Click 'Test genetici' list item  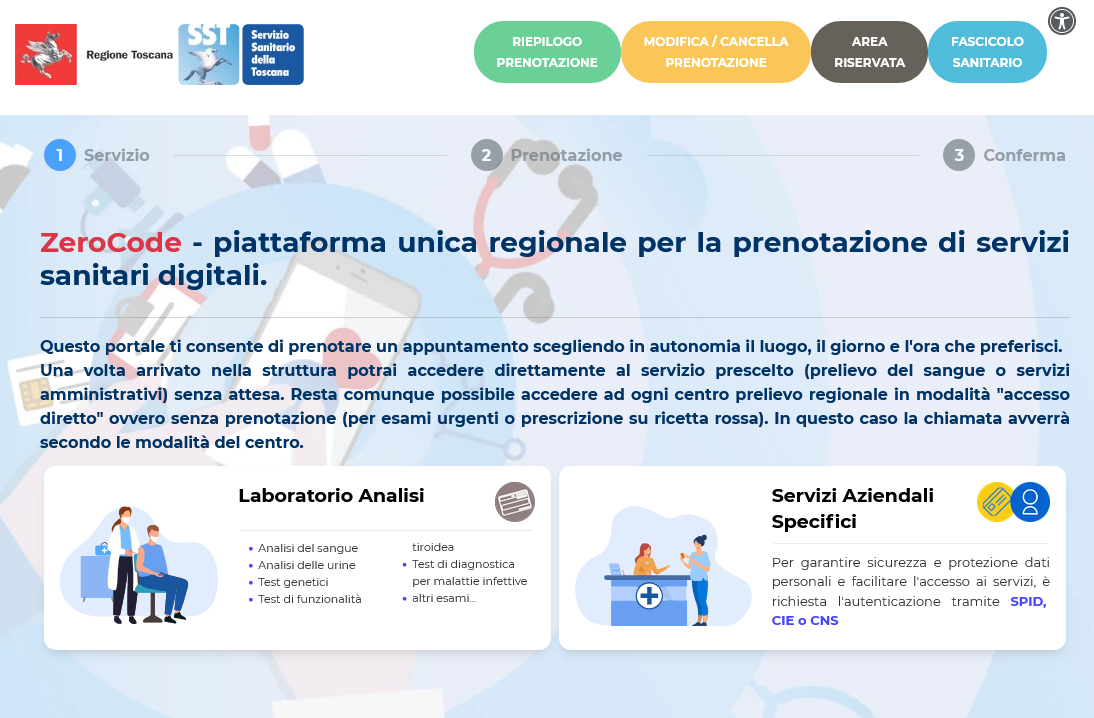[293, 582]
